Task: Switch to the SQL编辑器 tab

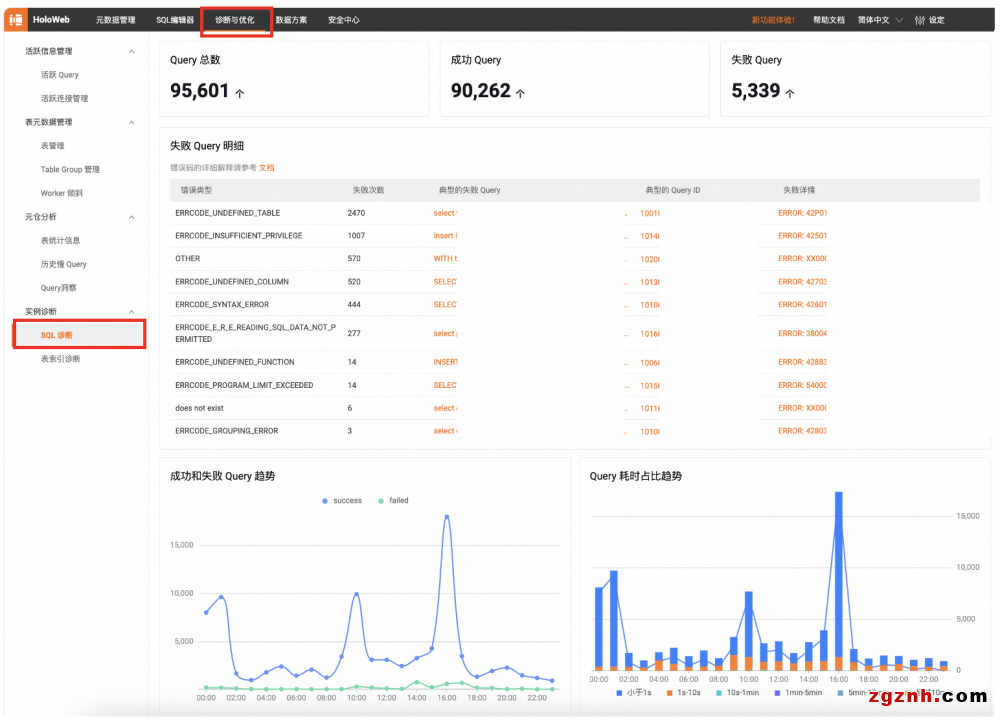Action: (175, 20)
